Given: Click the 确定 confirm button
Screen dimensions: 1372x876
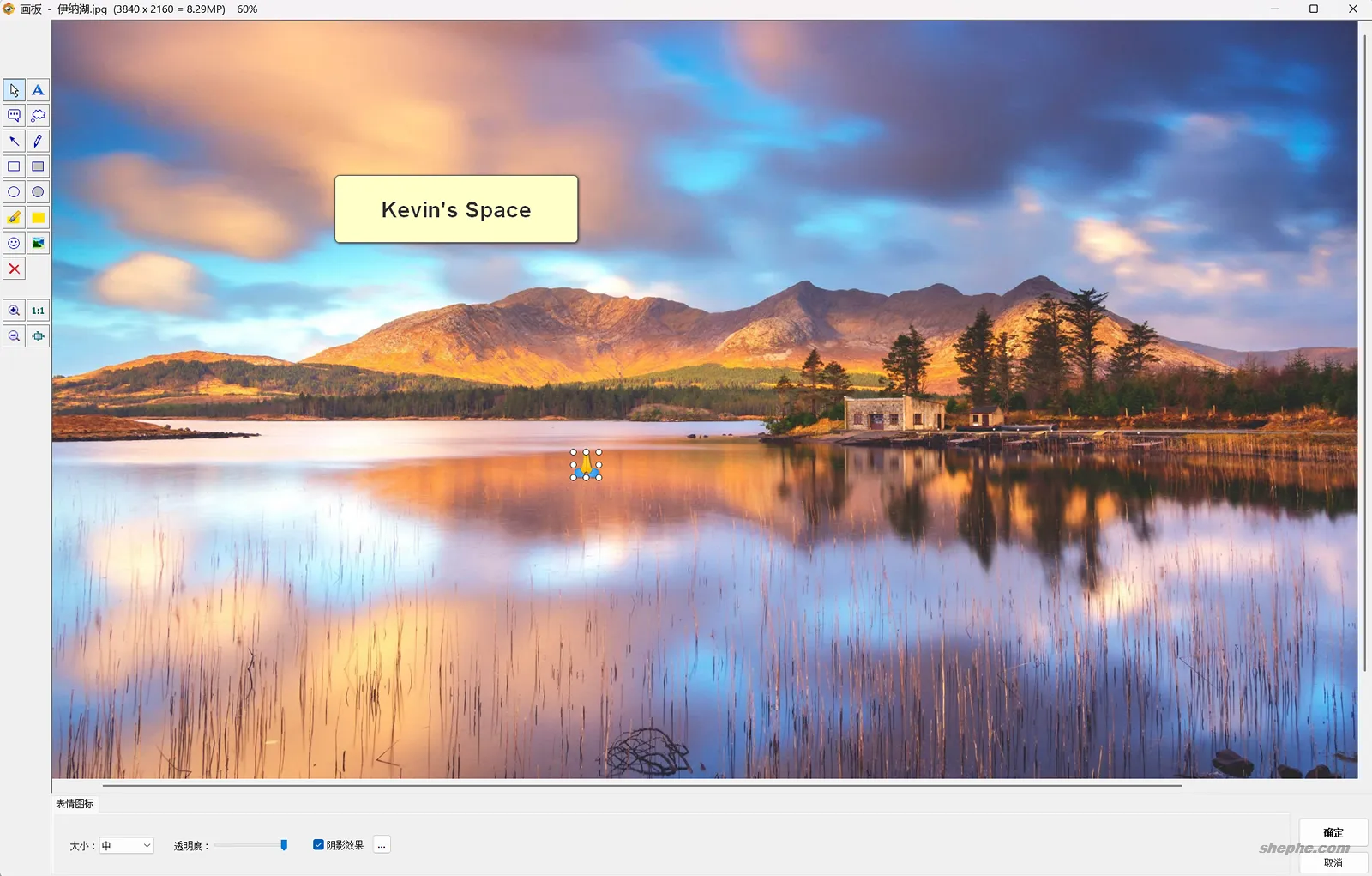Looking at the screenshot, I should [x=1333, y=832].
